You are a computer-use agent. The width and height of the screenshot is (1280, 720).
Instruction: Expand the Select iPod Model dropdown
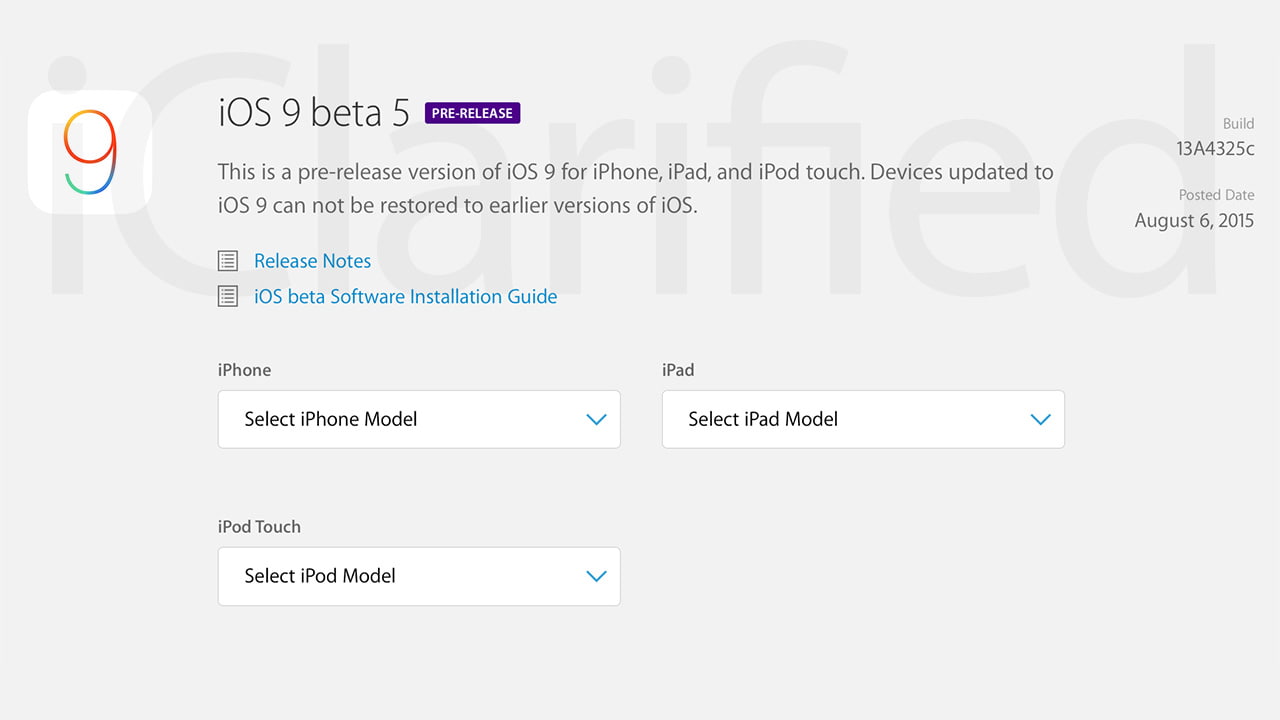[x=419, y=576]
